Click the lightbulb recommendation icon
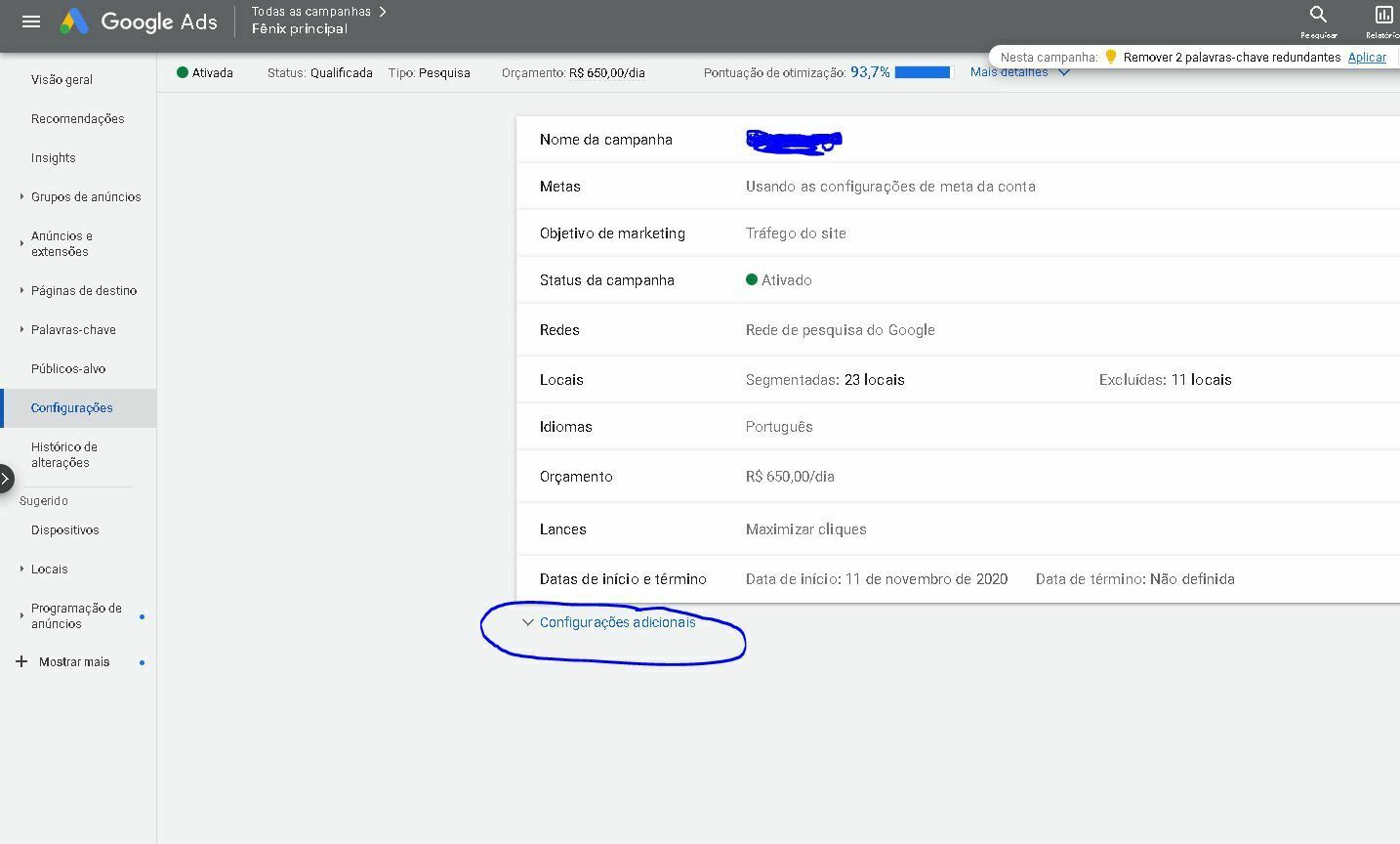Image resolution: width=1400 pixels, height=844 pixels. click(x=1110, y=57)
